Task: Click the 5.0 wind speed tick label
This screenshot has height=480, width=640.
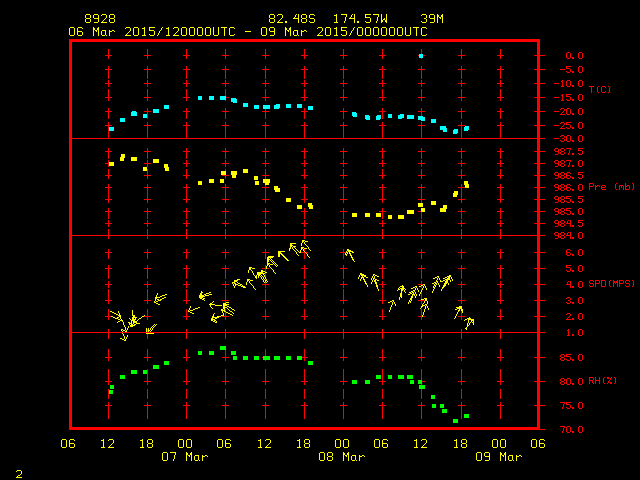Action: coord(574,269)
